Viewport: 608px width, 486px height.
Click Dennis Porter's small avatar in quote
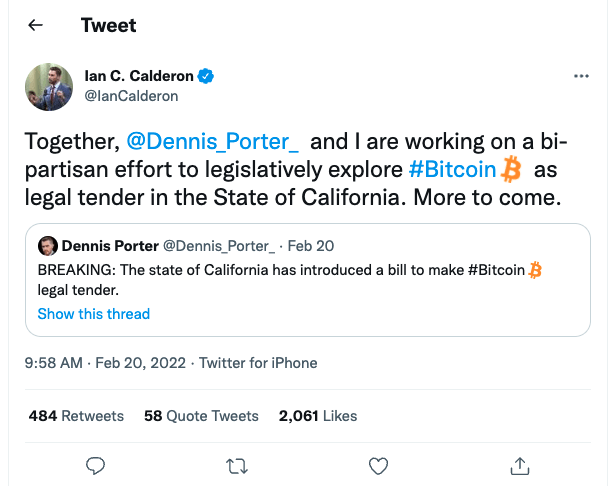point(47,245)
